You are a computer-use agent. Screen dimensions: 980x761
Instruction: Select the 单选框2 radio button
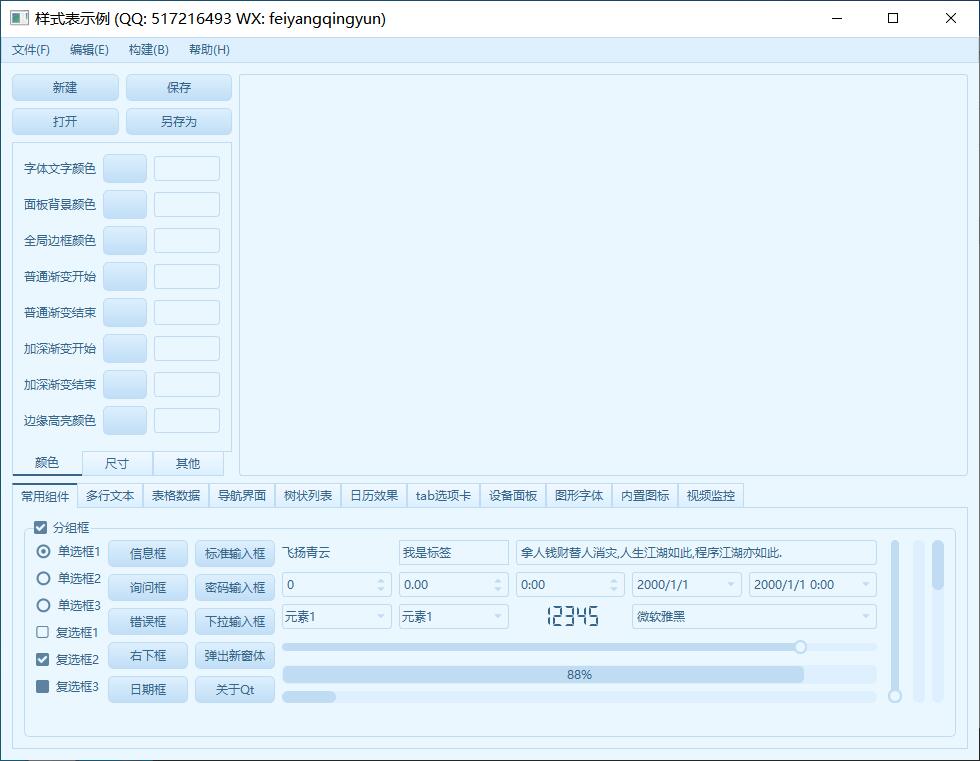(43, 578)
